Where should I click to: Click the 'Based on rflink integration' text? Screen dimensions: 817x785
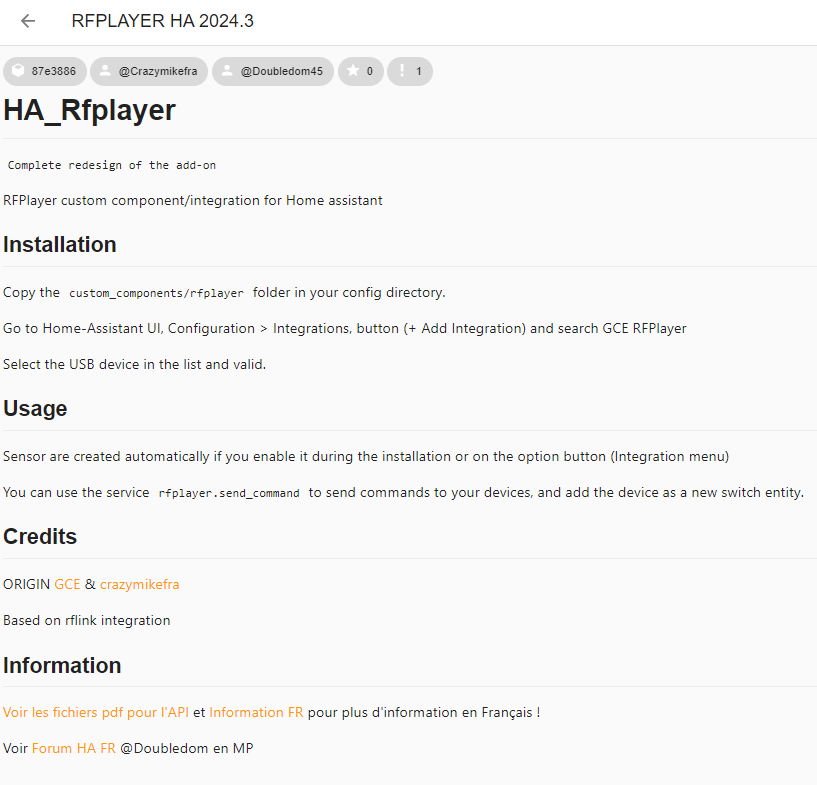click(x=86, y=620)
